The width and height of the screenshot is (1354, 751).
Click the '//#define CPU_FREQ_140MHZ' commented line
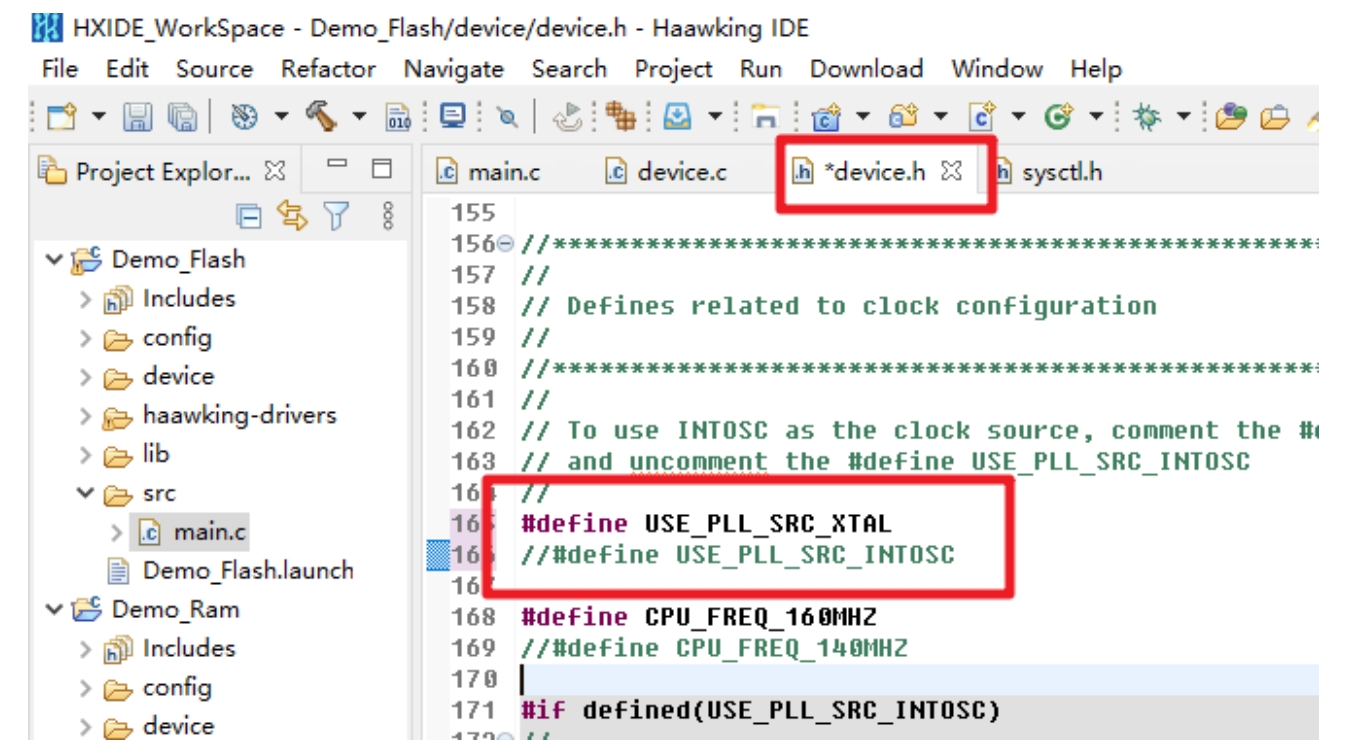coord(715,648)
